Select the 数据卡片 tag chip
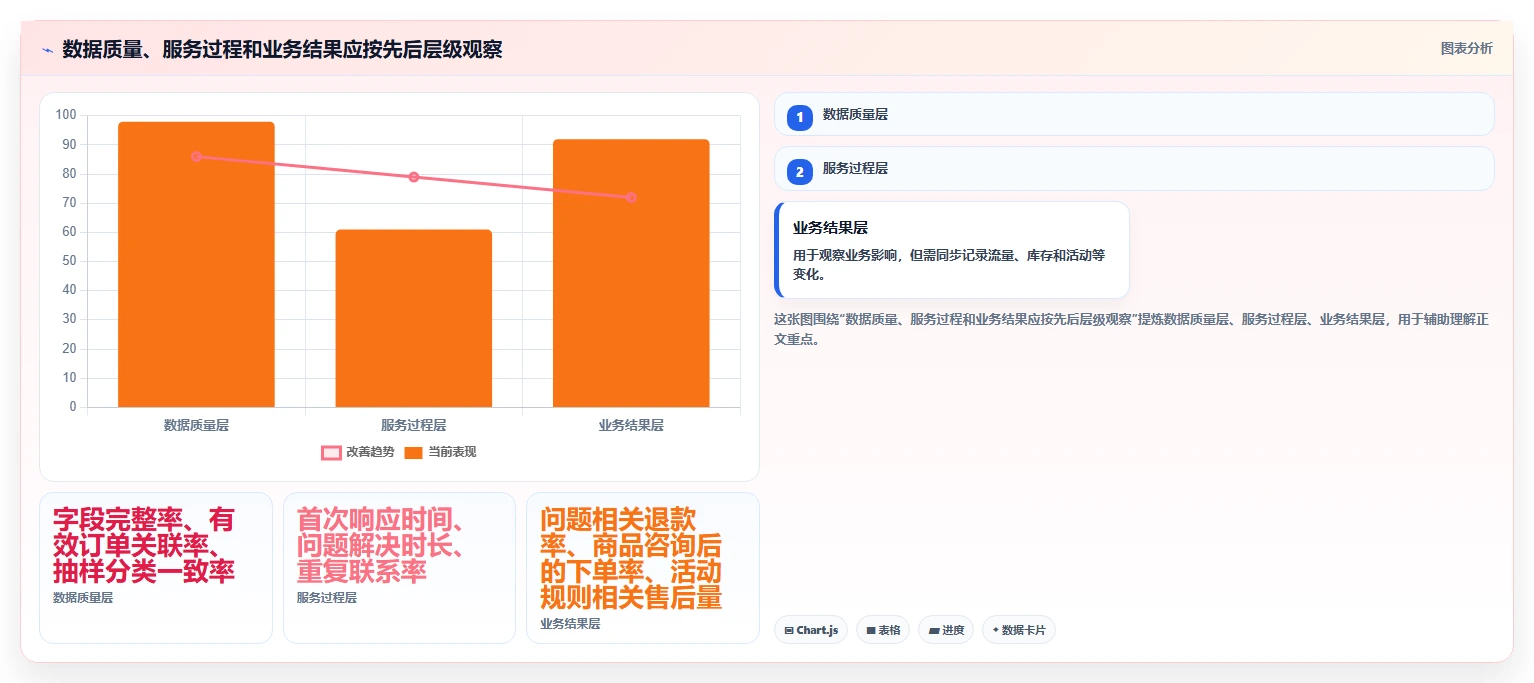Screen dimensions: 1534x683 pyautogui.click(x=1018, y=630)
